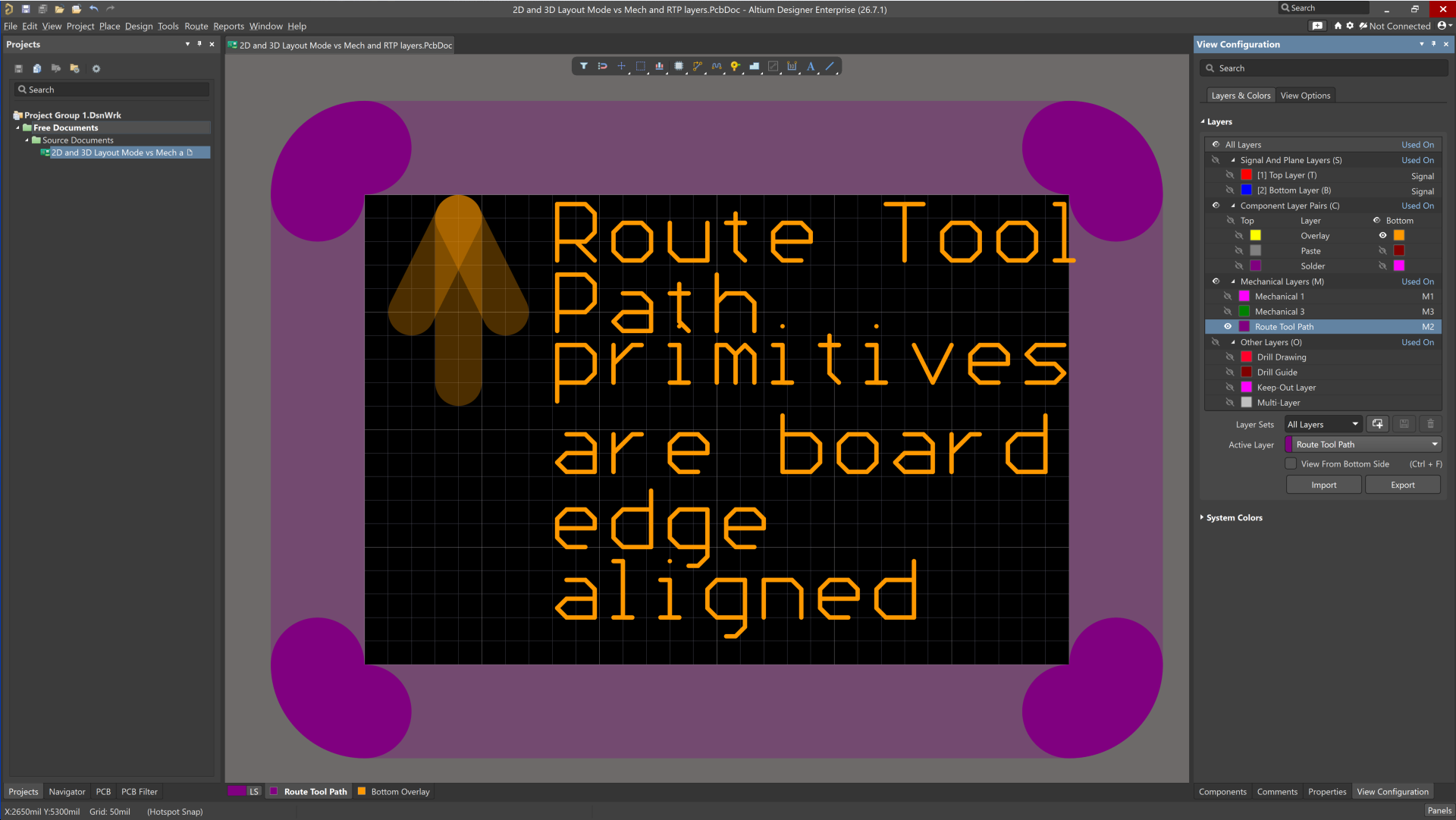Image resolution: width=1456 pixels, height=820 pixels.
Task: Switch to the Navigator panel tab
Action: pyautogui.click(x=67, y=791)
